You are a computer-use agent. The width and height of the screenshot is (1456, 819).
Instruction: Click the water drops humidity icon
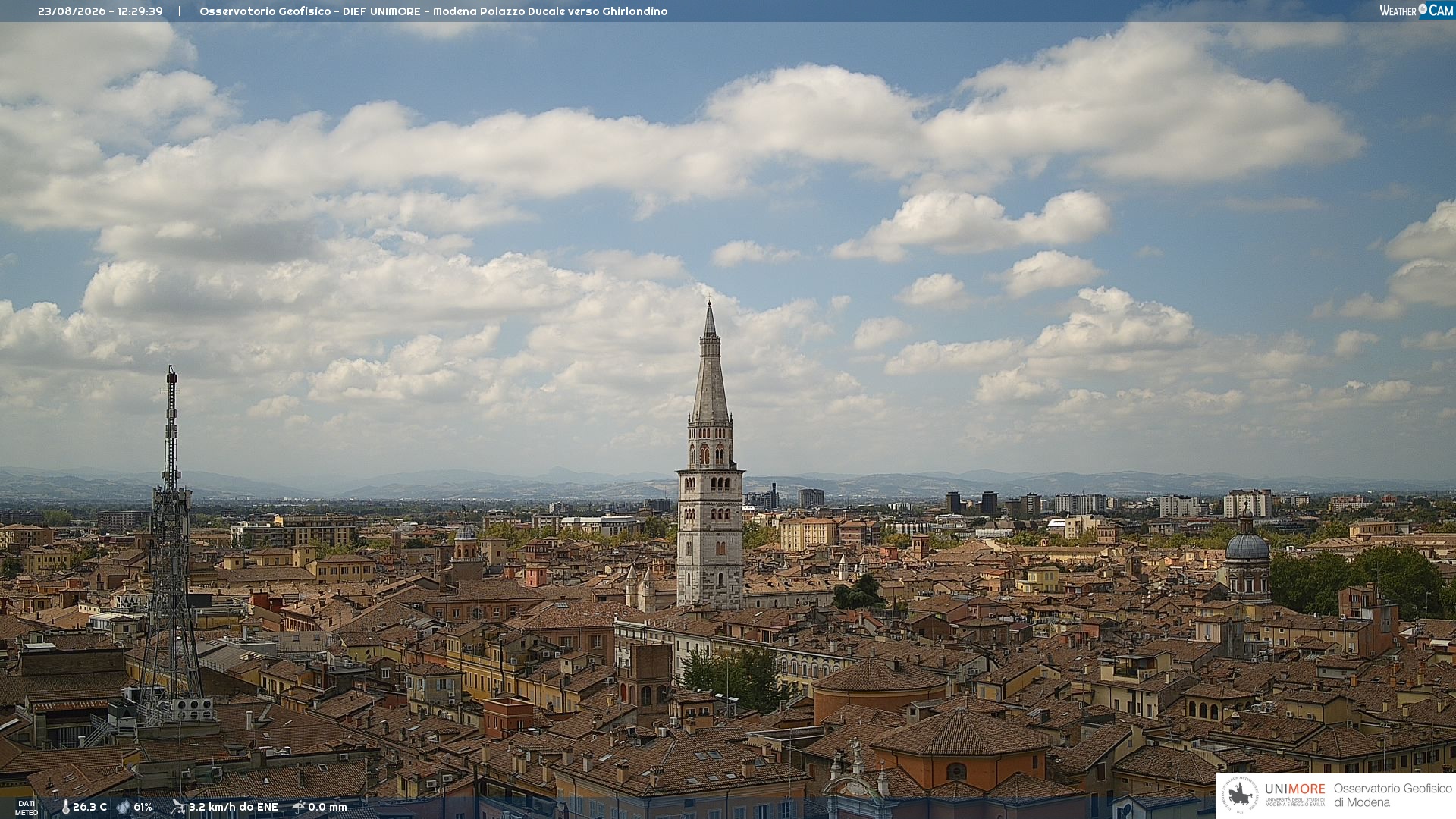coord(123,807)
